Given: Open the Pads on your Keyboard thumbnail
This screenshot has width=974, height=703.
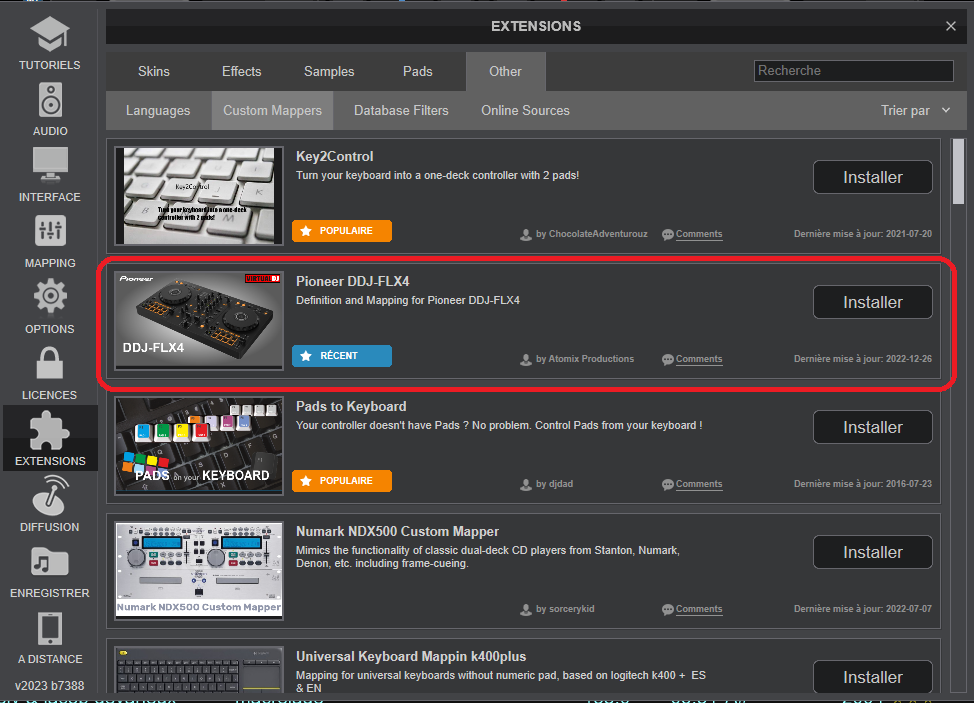Looking at the screenshot, I should pos(199,446).
